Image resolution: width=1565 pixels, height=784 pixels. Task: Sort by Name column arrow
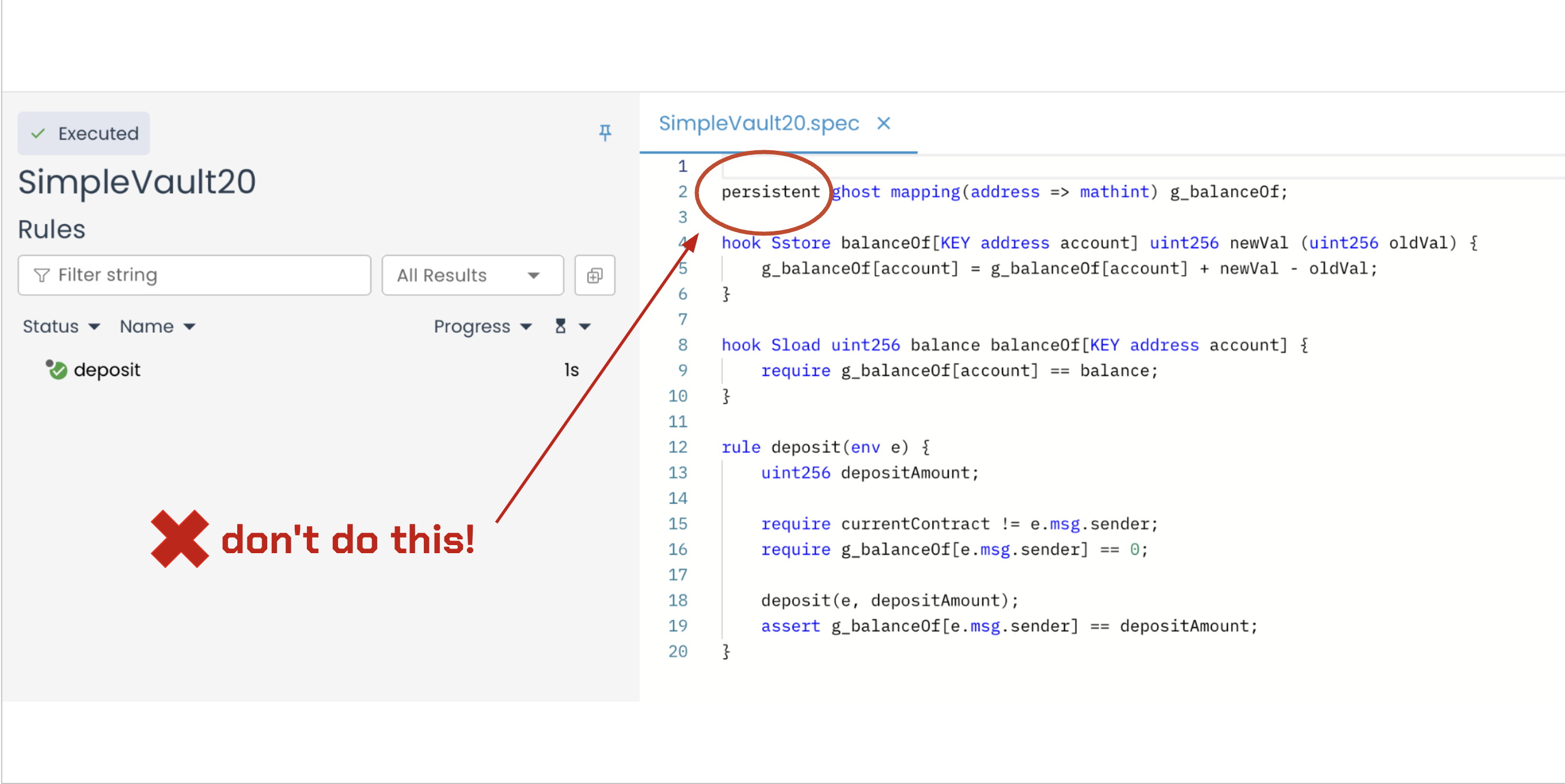(x=189, y=327)
